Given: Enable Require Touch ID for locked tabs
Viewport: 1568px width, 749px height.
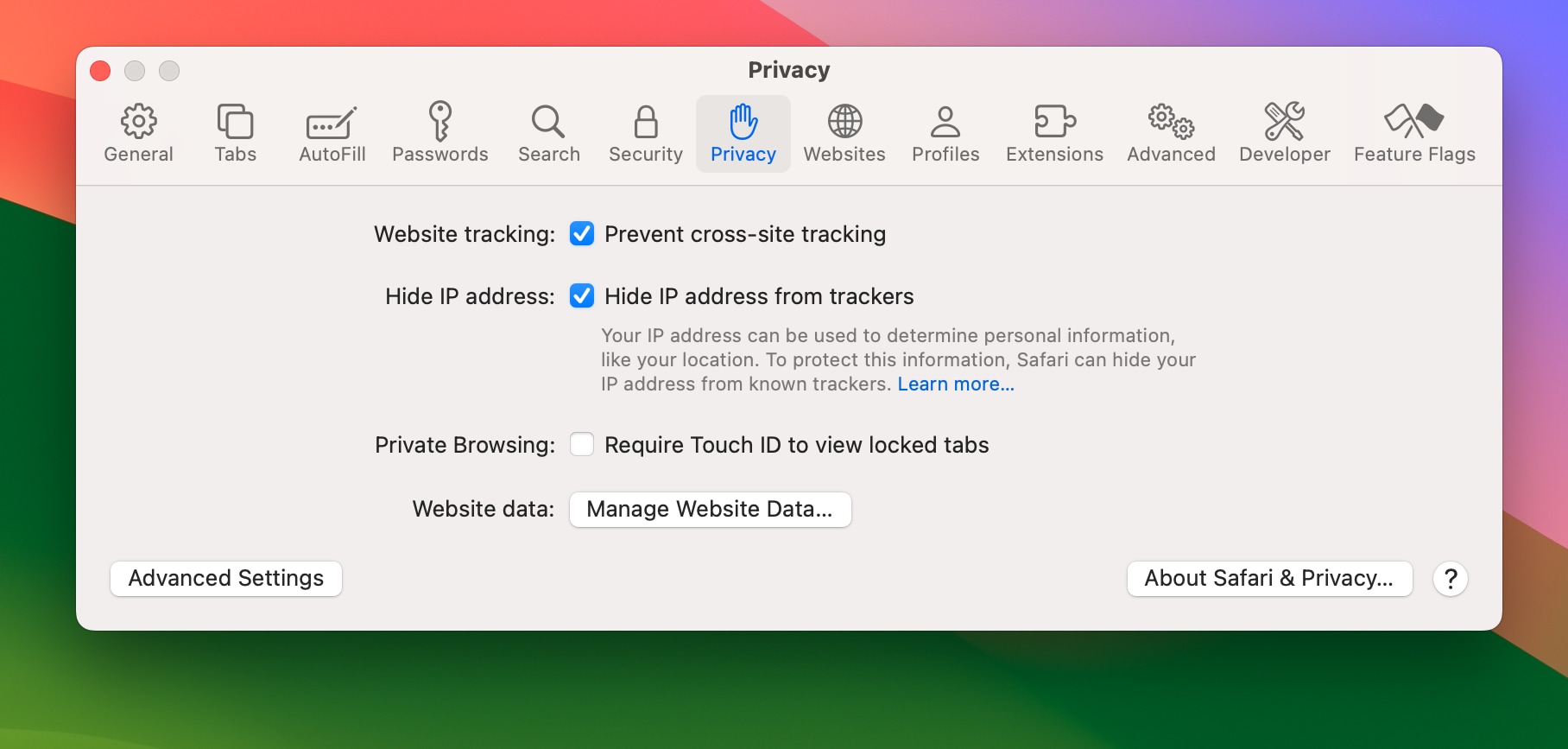Looking at the screenshot, I should click(582, 445).
